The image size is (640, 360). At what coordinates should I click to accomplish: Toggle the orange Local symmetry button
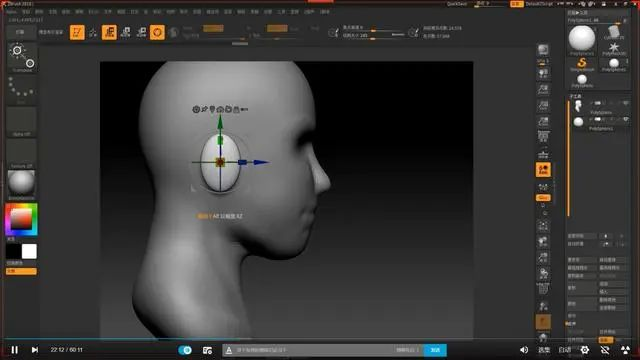pos(543,170)
